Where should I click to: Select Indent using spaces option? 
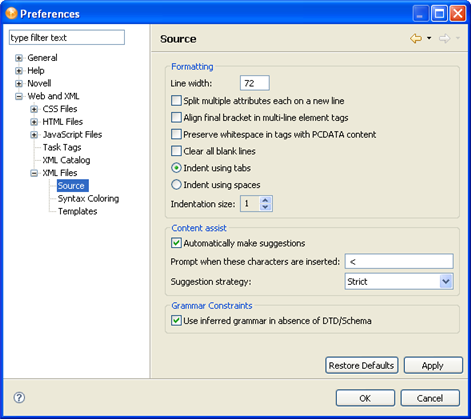coord(176,185)
